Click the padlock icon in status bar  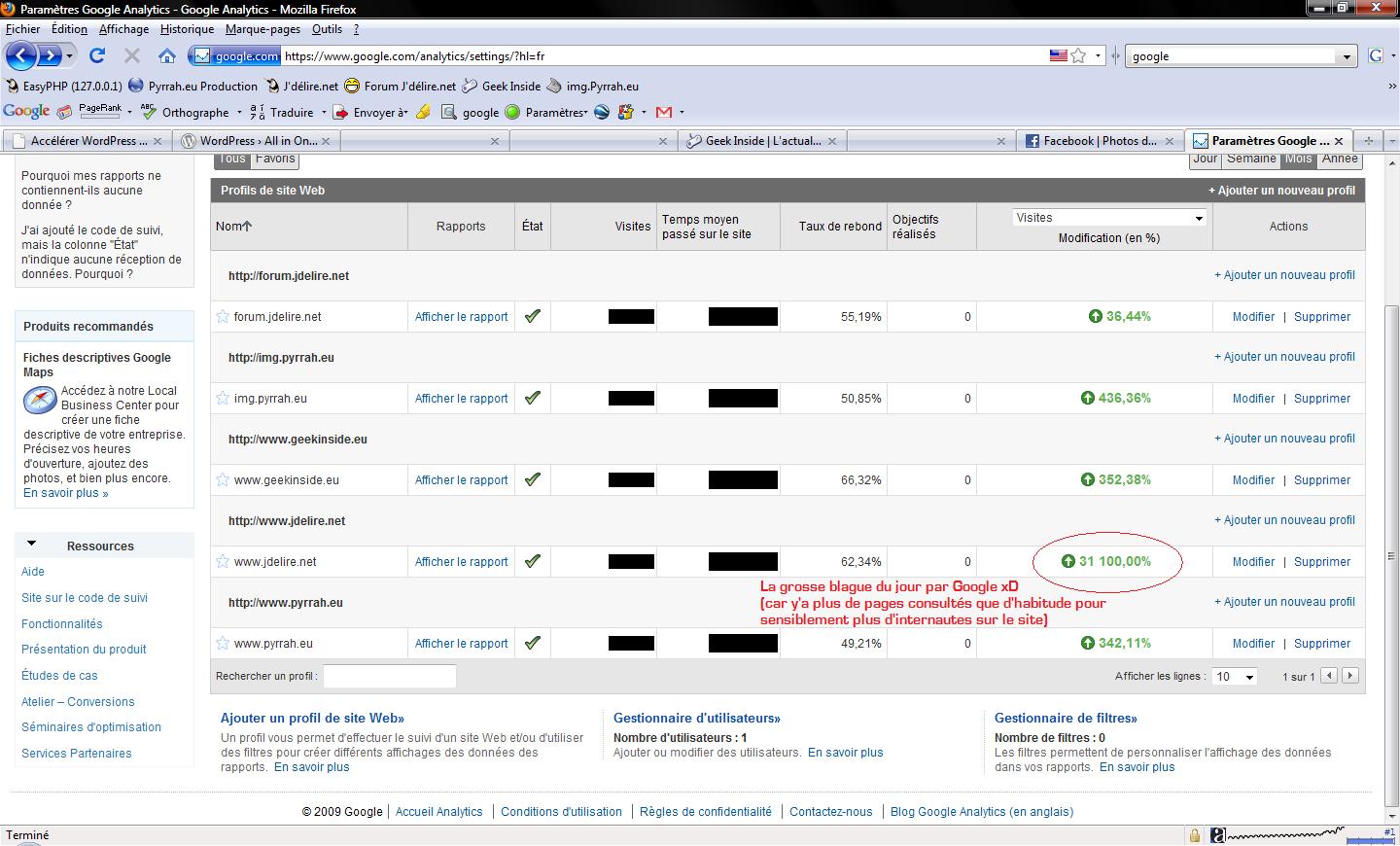pos(1194,835)
